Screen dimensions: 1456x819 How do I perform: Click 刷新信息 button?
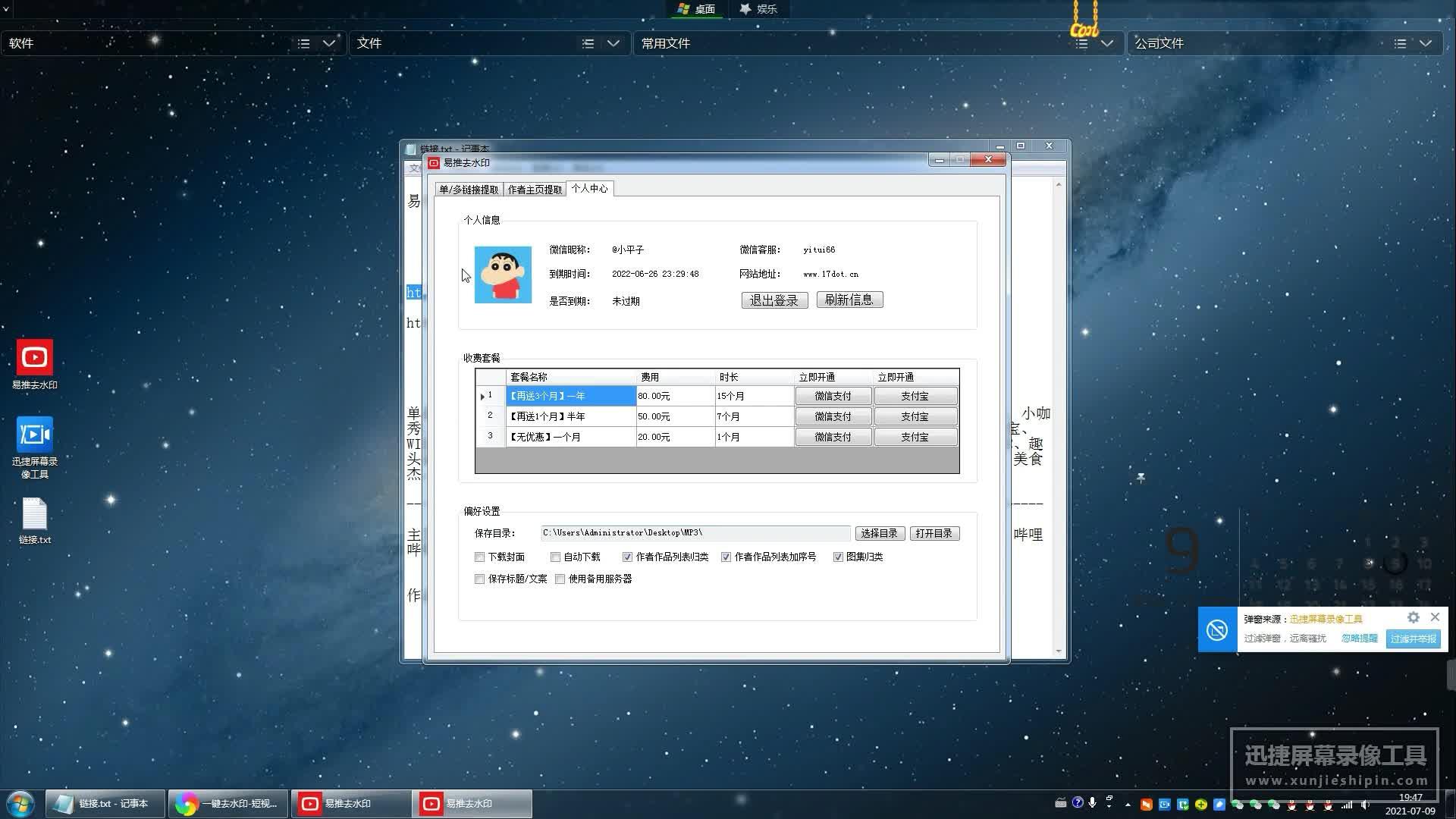849,300
